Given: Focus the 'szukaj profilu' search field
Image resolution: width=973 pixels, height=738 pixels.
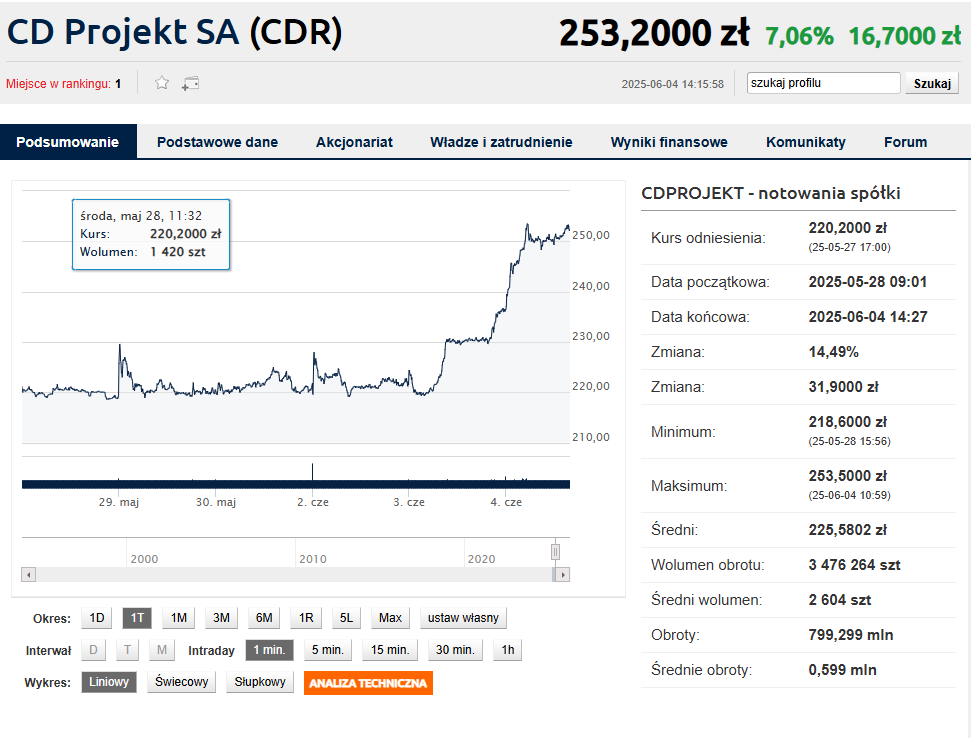Looking at the screenshot, I should [x=823, y=83].
